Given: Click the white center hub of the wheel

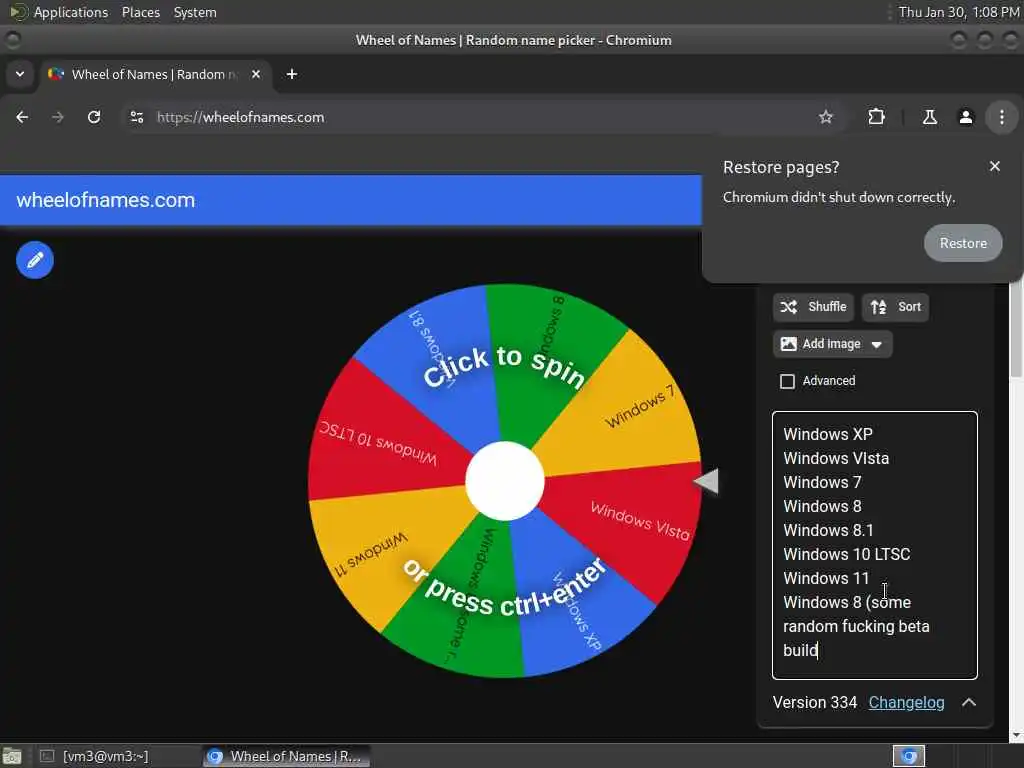Looking at the screenshot, I should click(x=504, y=481).
